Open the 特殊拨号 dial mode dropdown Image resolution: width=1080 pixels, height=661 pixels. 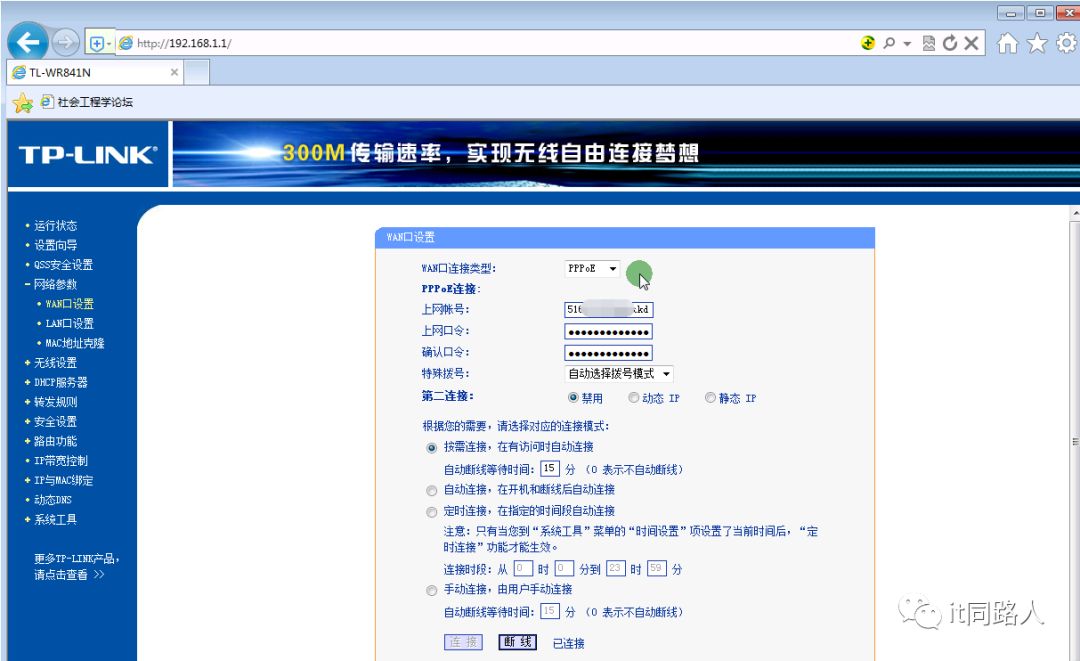click(619, 374)
